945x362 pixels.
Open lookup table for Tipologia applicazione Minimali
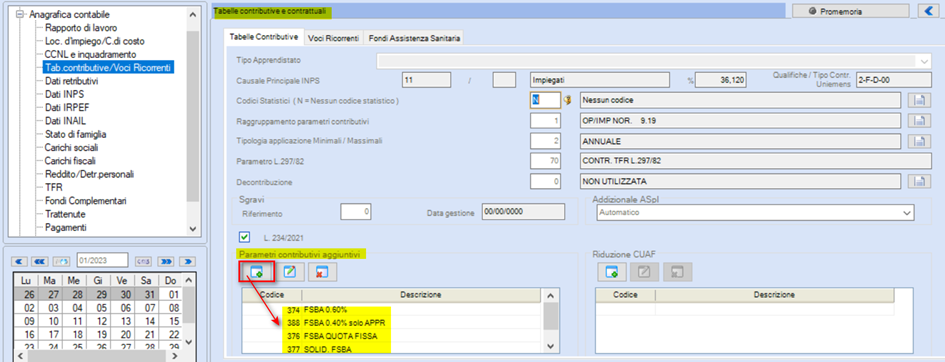click(x=918, y=141)
